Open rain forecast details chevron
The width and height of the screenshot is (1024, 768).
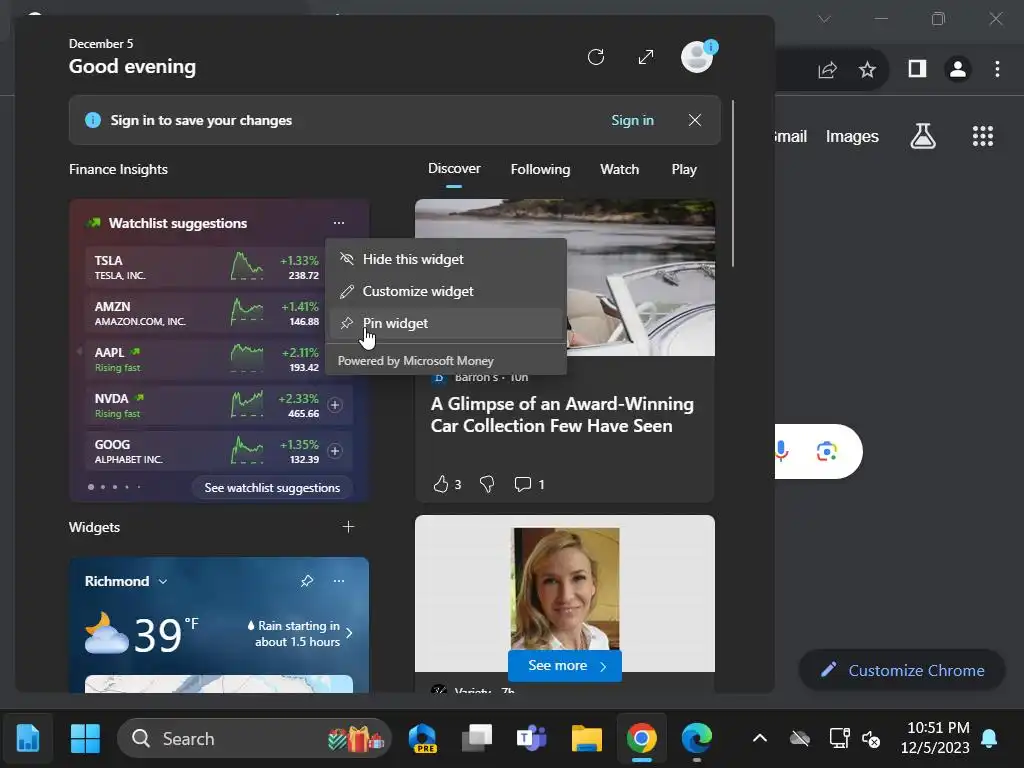point(349,633)
